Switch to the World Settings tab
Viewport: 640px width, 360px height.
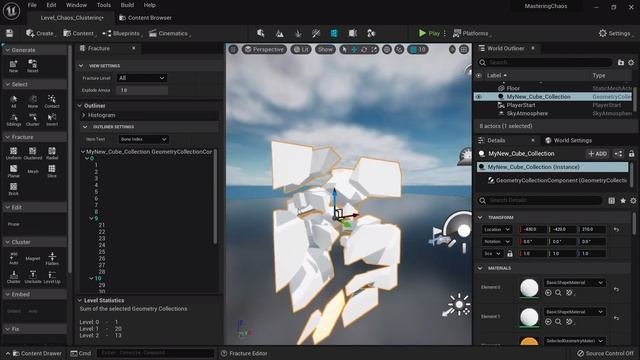click(569, 140)
